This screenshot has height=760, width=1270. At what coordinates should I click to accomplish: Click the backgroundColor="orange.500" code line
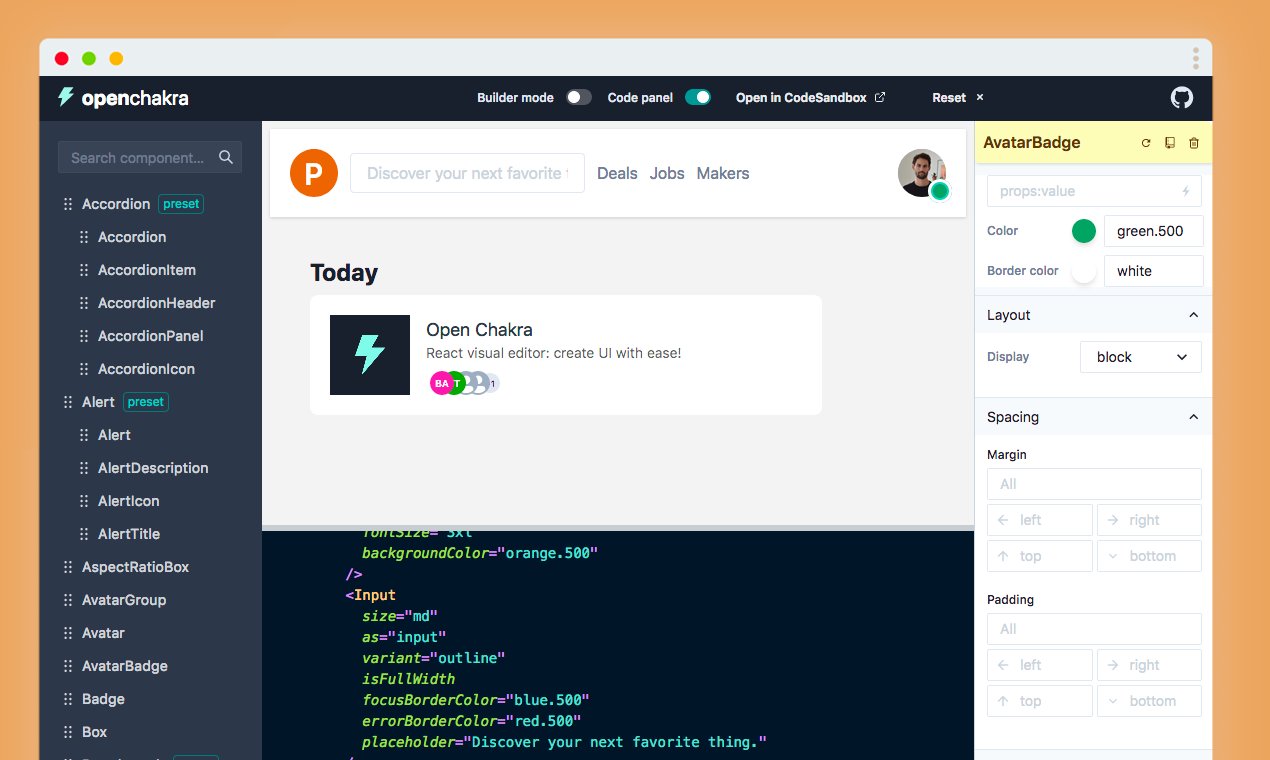click(479, 553)
